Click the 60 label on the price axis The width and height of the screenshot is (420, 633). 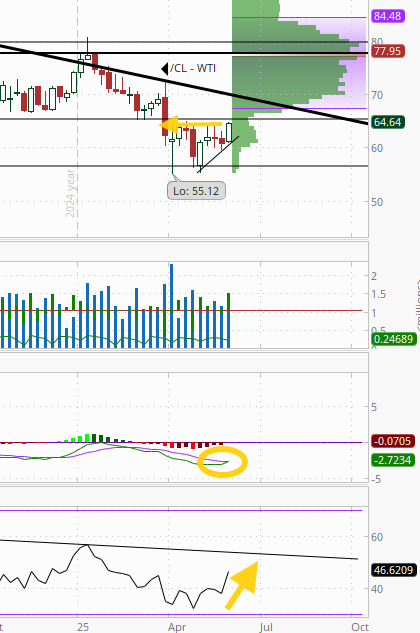tap(377, 148)
